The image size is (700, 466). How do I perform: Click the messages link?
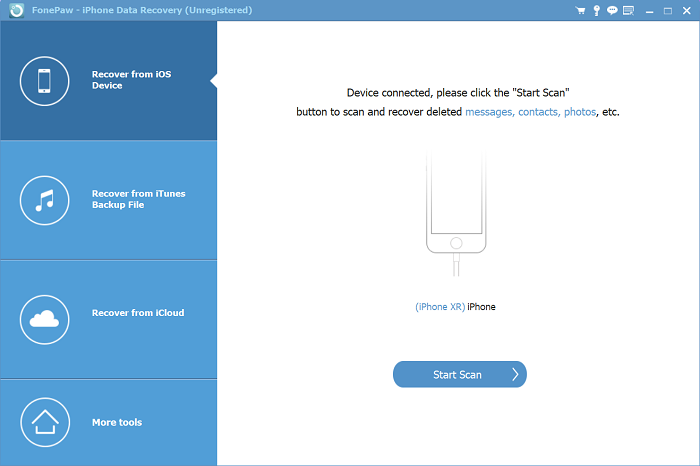pos(490,112)
